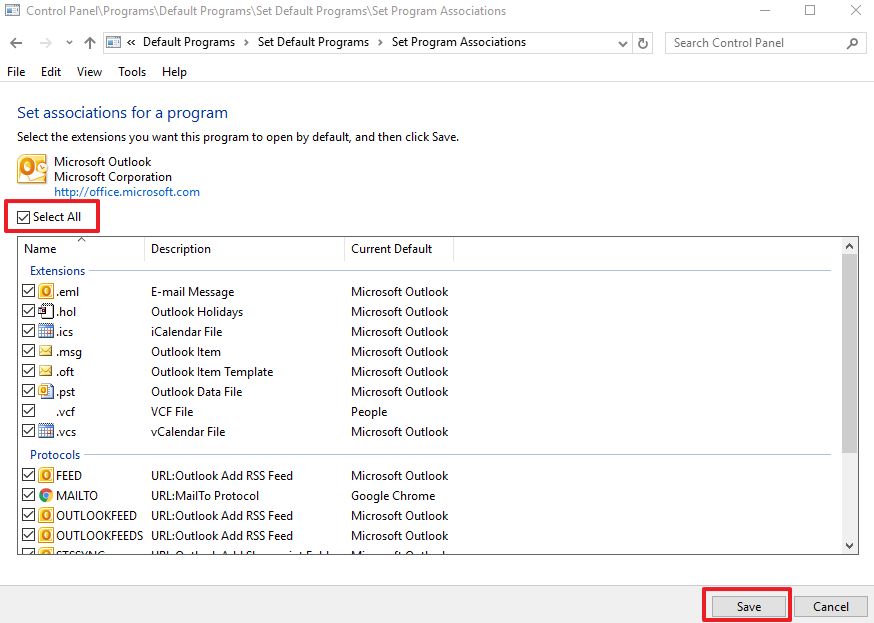Select the 'URL:MailTo Protocol' description
Image resolution: width=874 pixels, height=623 pixels.
(x=205, y=495)
